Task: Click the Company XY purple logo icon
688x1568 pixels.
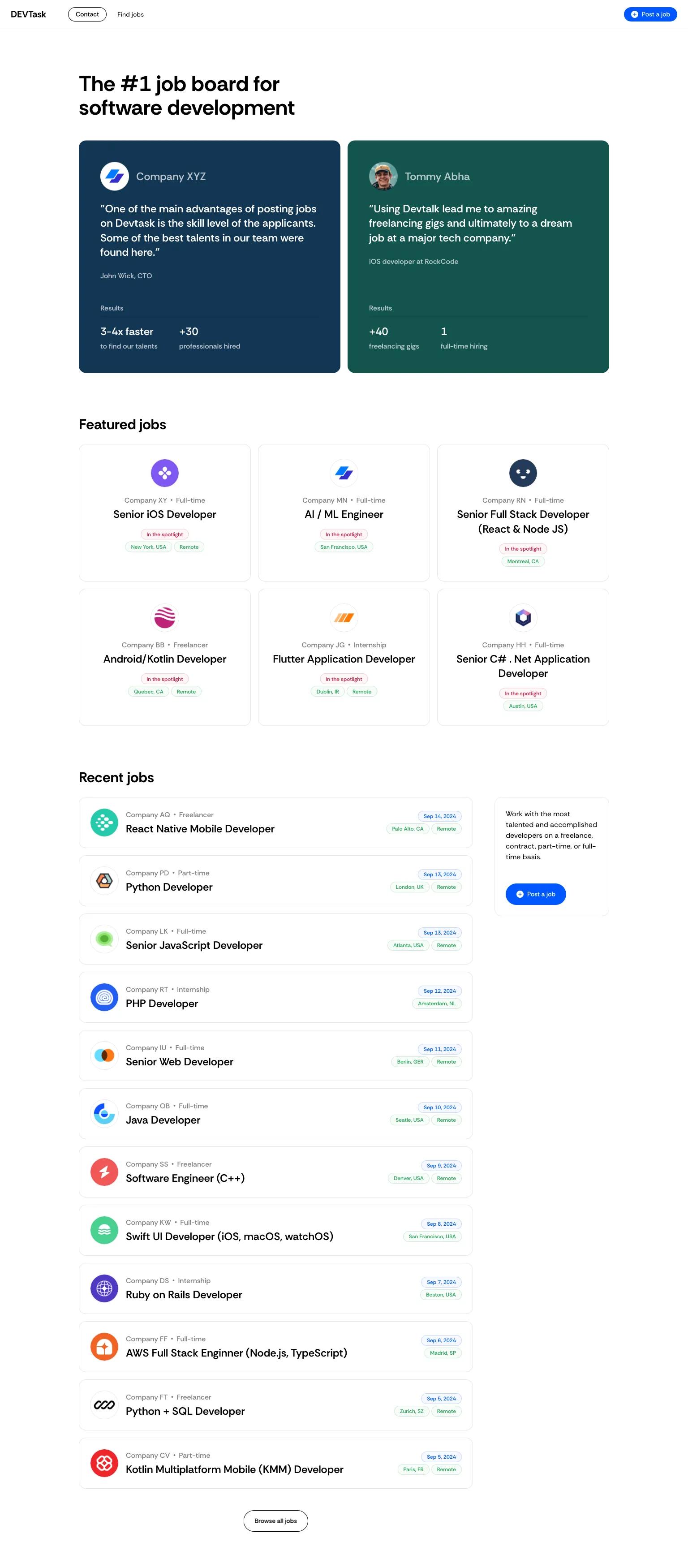Action: [x=164, y=472]
